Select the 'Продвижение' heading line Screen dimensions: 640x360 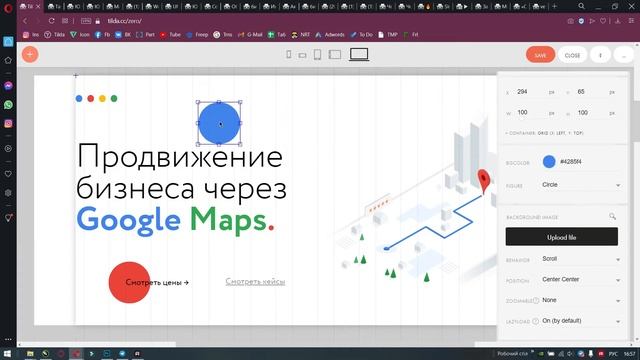(x=180, y=156)
